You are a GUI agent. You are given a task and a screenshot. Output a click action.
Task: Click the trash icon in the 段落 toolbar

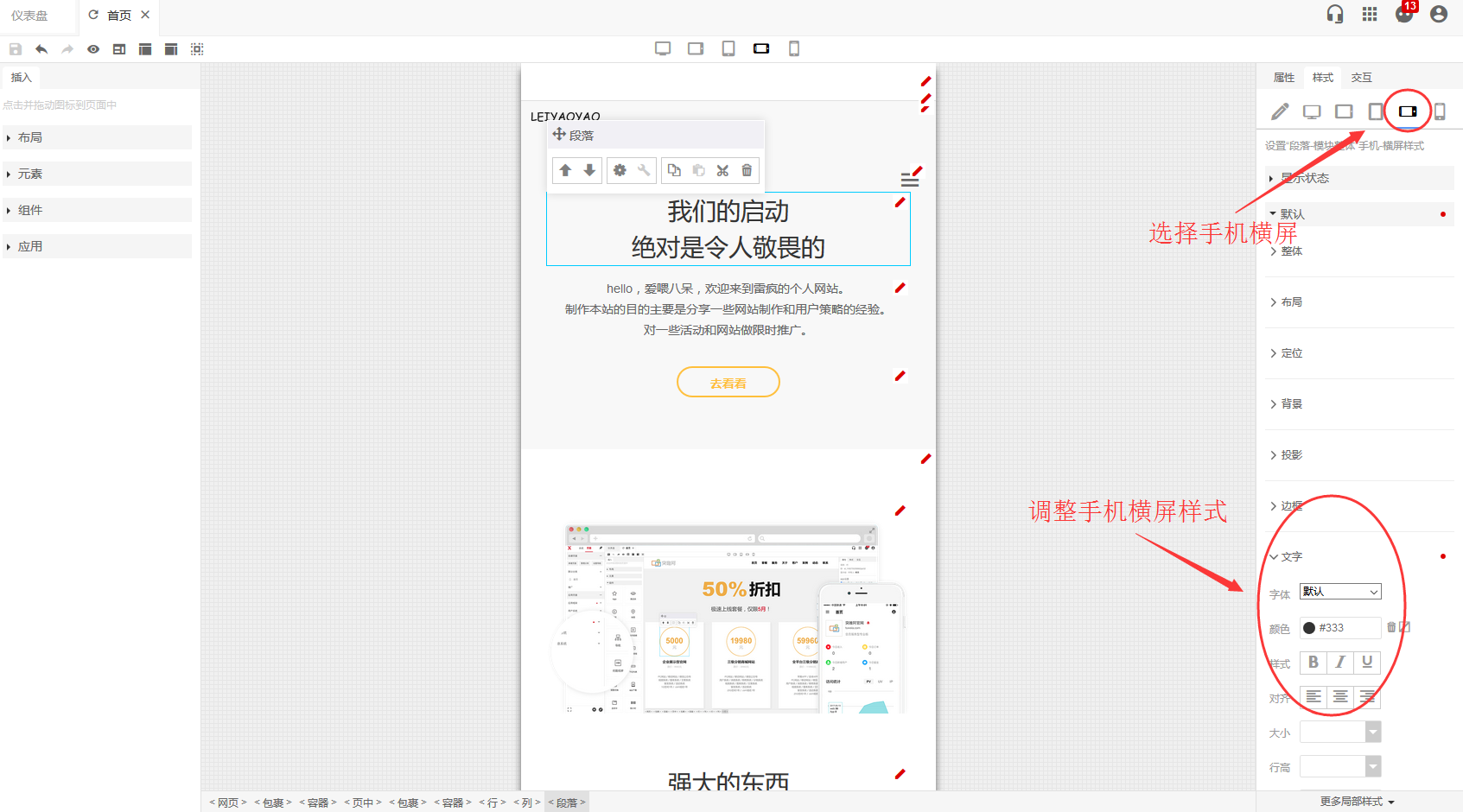(747, 170)
